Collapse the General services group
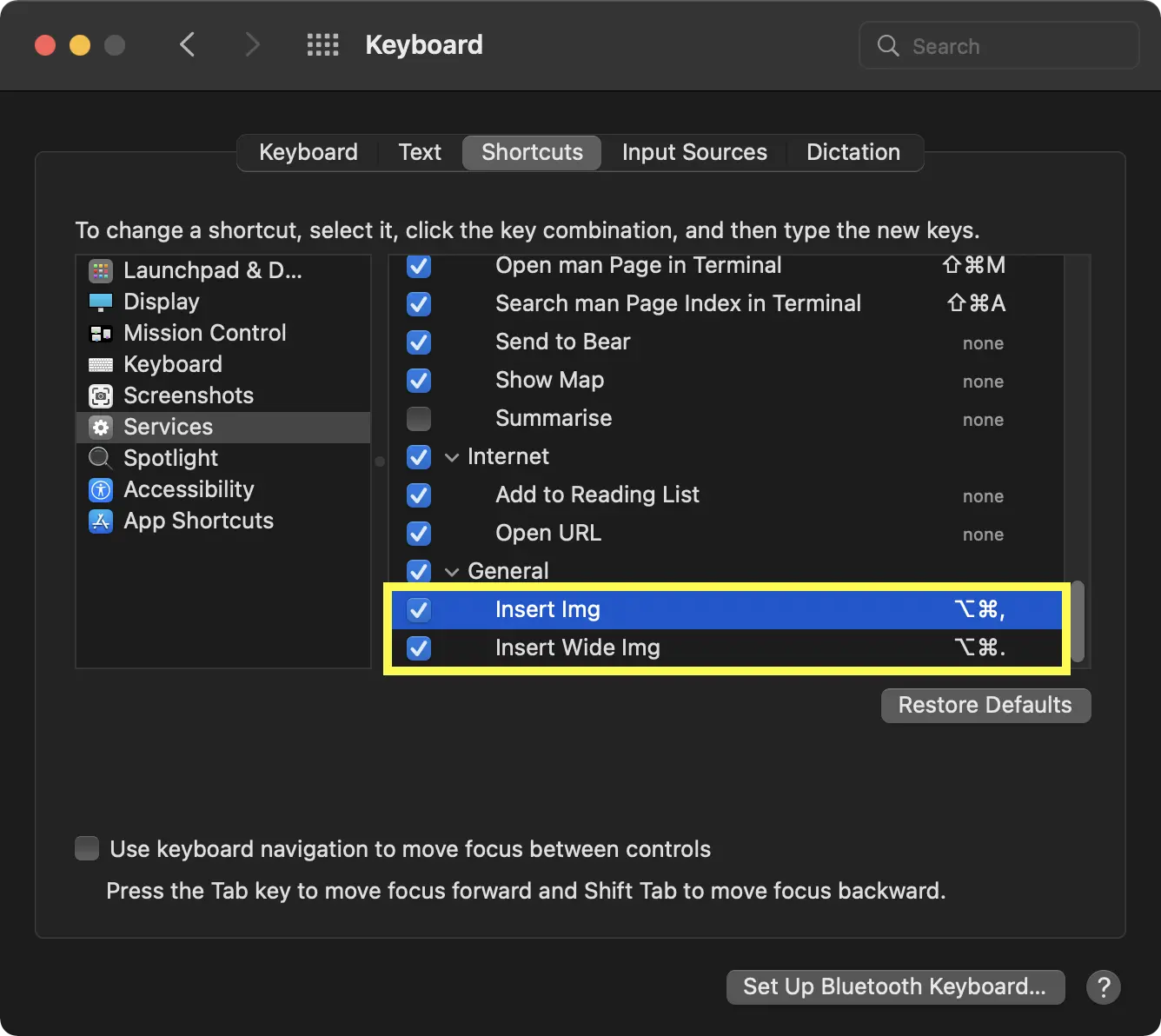The height and width of the screenshot is (1036, 1161). click(x=452, y=571)
